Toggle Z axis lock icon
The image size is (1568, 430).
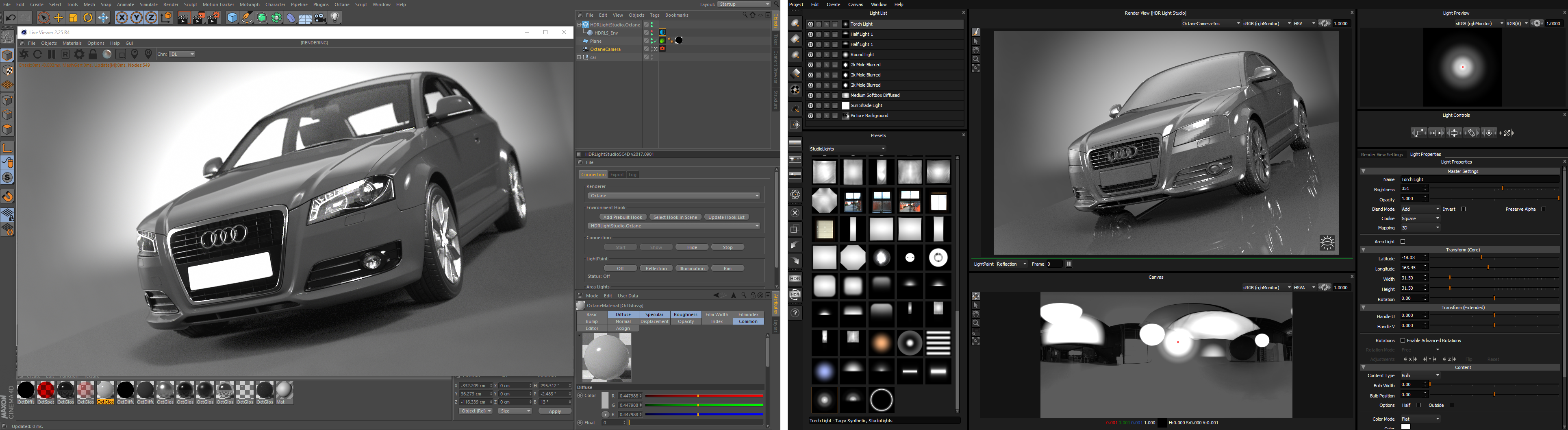pos(151,17)
